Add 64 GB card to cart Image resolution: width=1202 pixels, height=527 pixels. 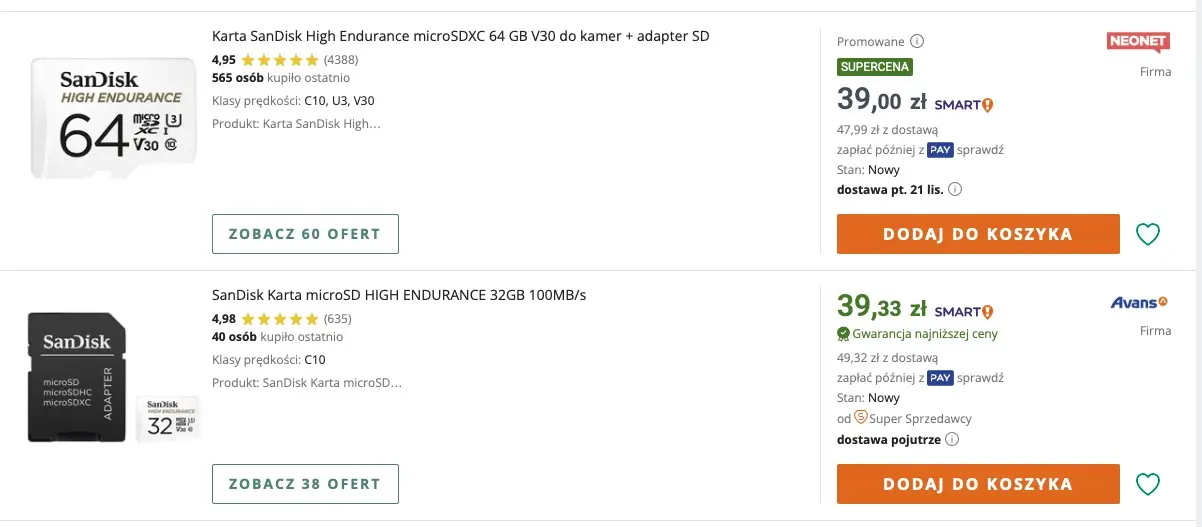[x=977, y=234]
